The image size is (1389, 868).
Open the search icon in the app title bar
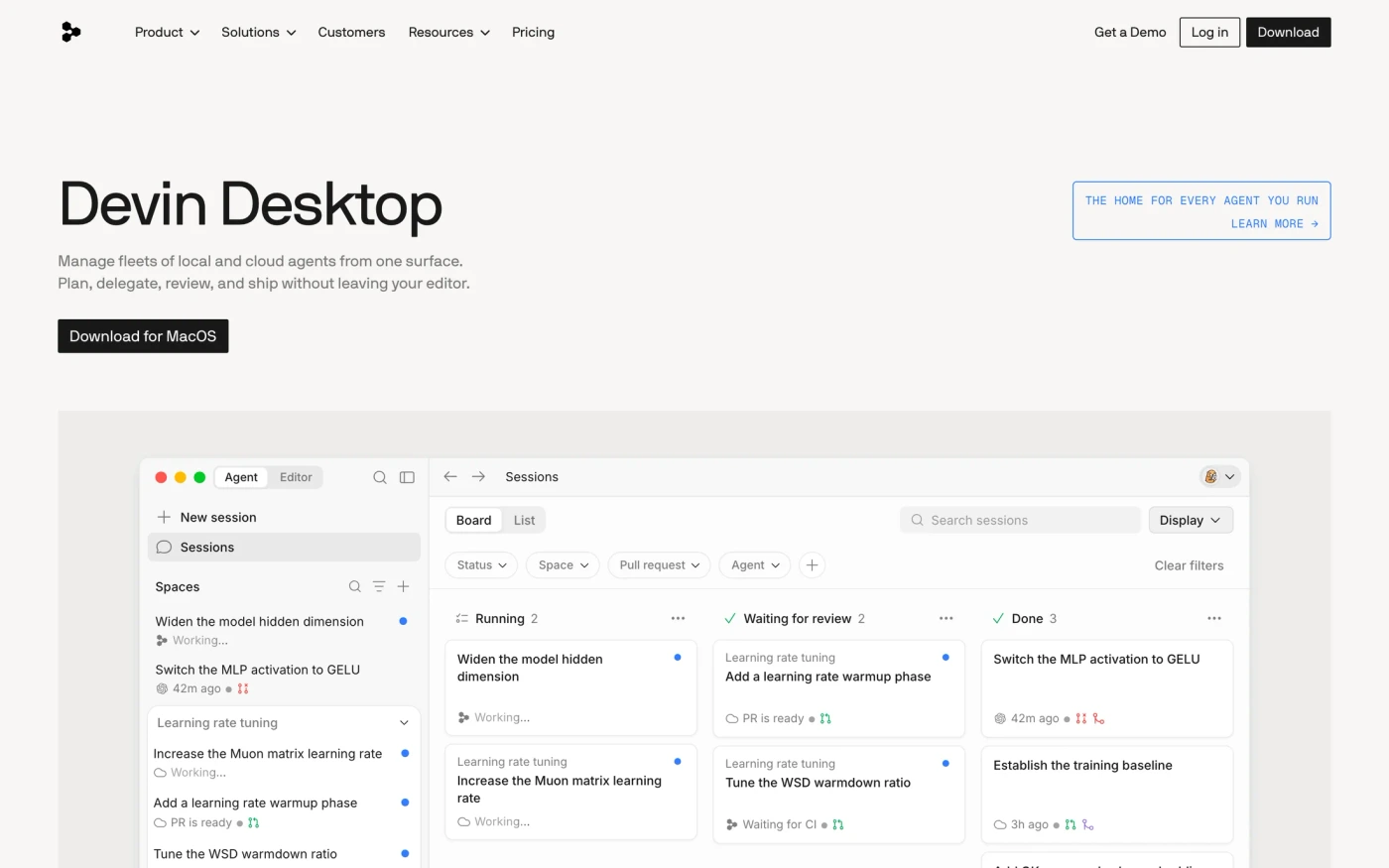click(380, 477)
